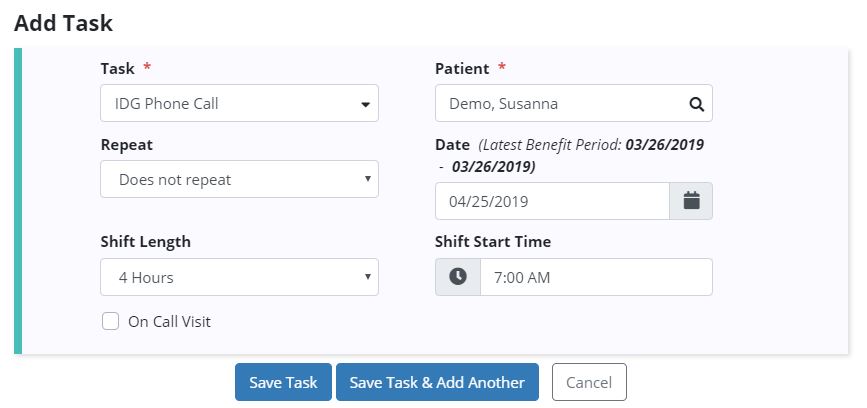The height and width of the screenshot is (408, 867).
Task: Click the Patient field containing Demo, Susanna
Action: coord(560,103)
